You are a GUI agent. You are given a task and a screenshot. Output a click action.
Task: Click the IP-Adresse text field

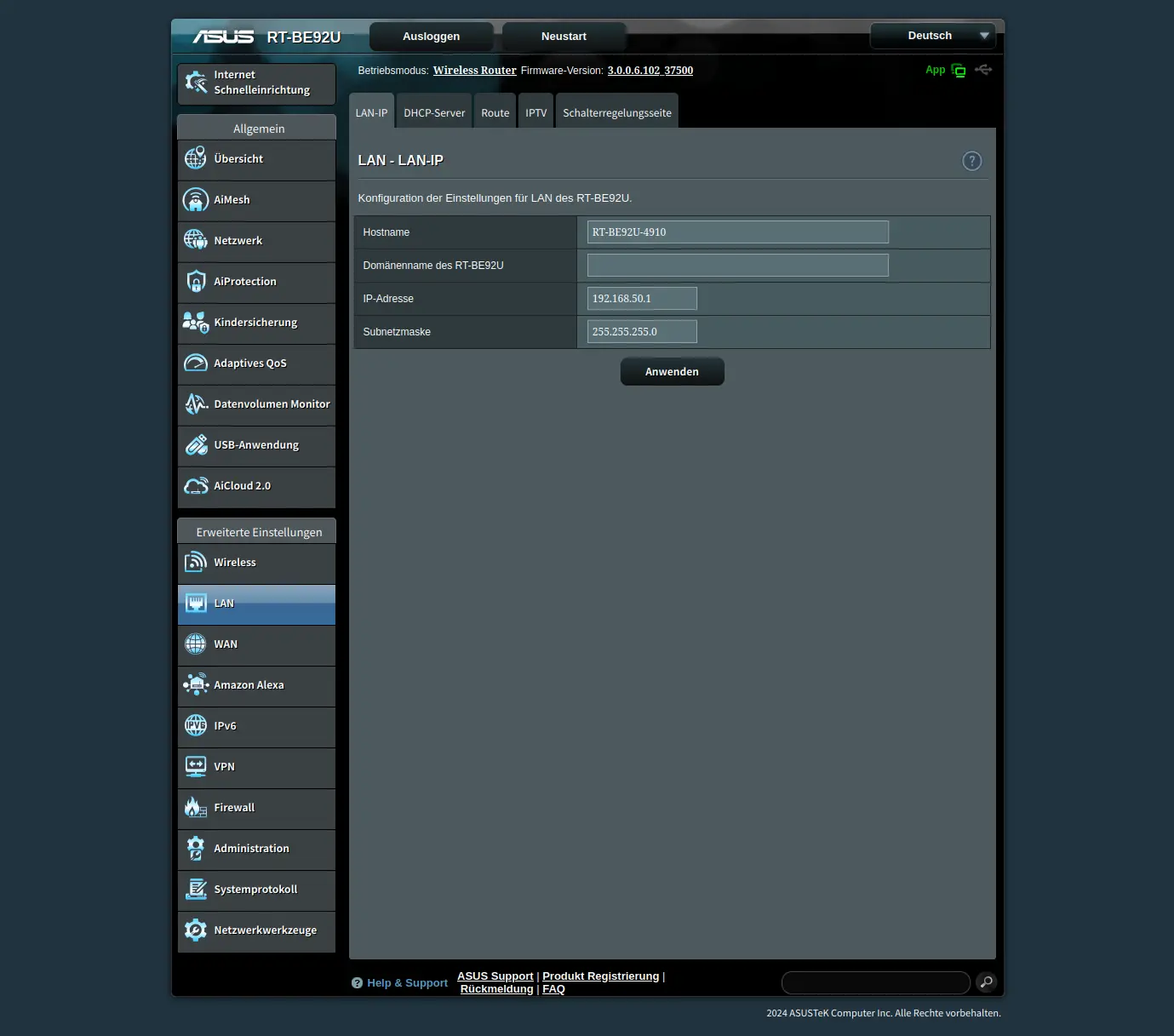[642, 299]
